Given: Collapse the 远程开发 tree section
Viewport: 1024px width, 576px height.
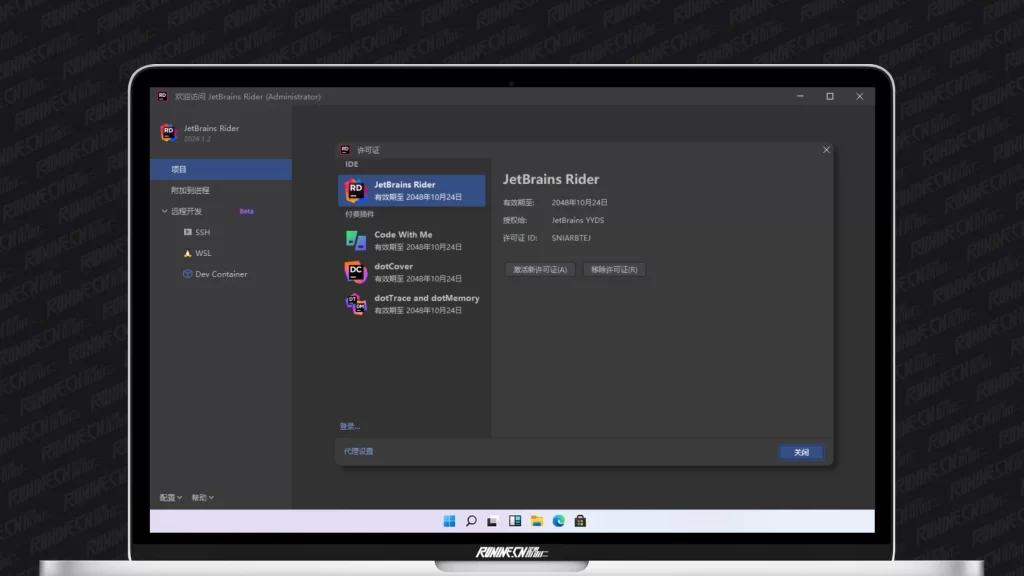Looking at the screenshot, I should 165,211.
